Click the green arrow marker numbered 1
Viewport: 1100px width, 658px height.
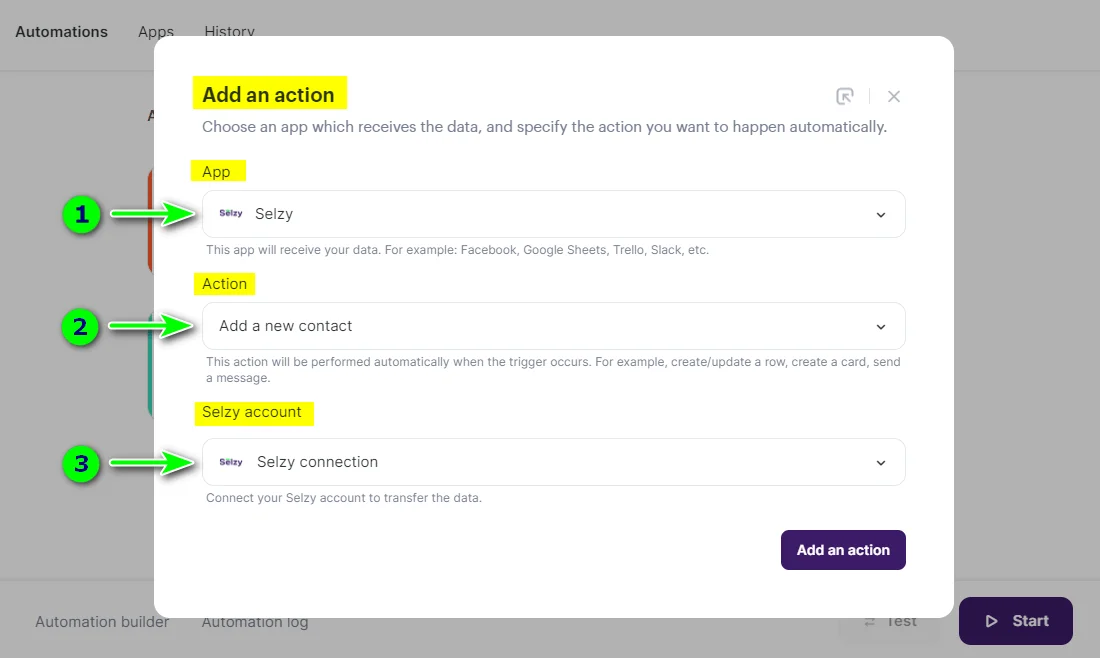click(81, 213)
